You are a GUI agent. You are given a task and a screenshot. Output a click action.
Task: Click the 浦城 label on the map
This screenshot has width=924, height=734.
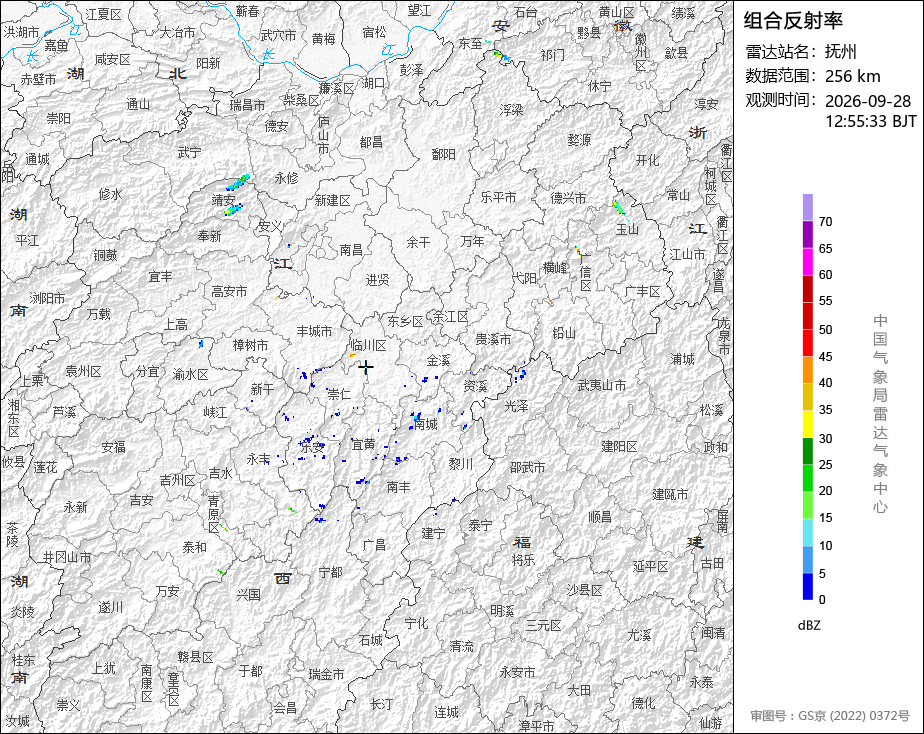[682, 358]
